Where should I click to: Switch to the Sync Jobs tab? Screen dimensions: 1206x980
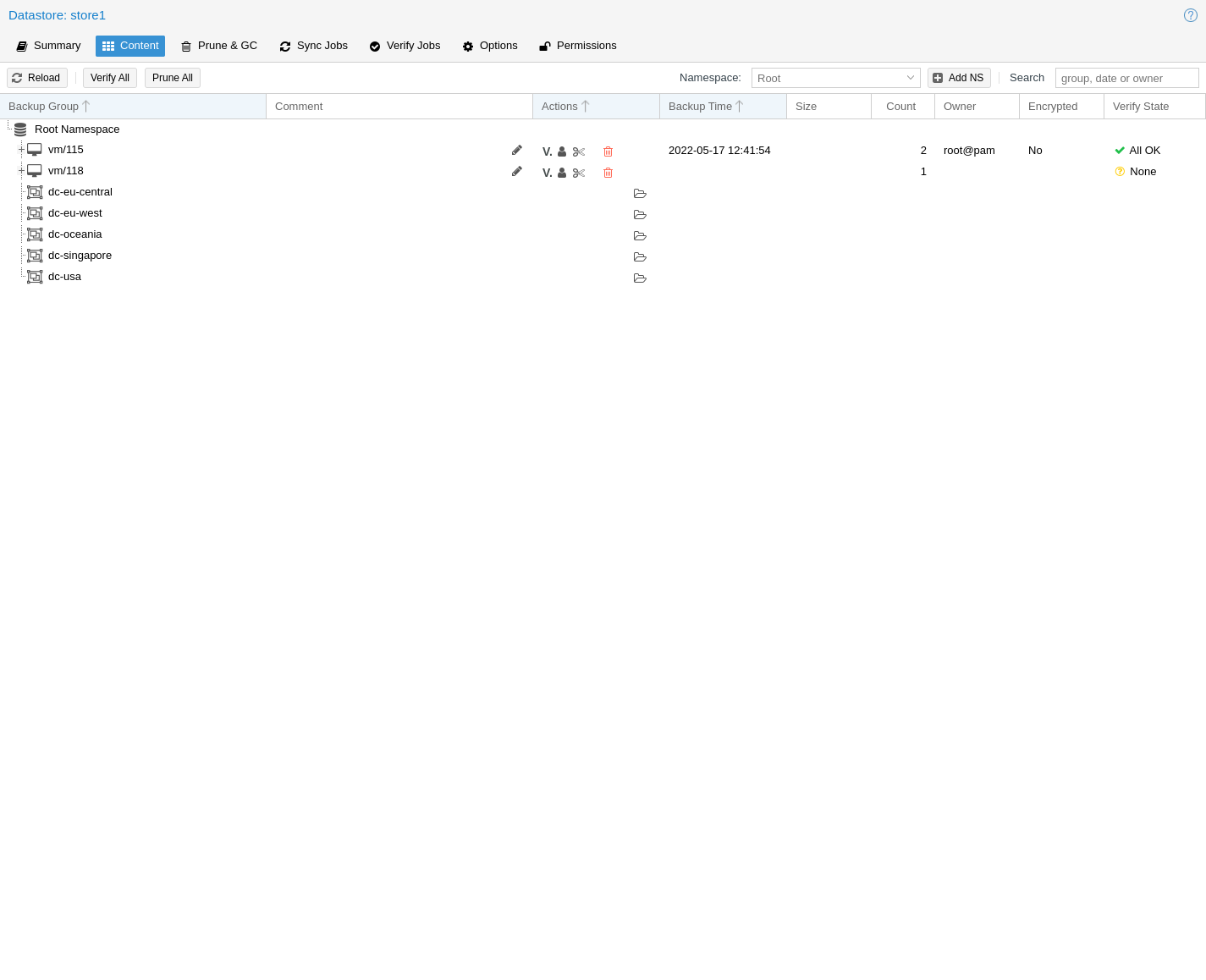(x=314, y=46)
